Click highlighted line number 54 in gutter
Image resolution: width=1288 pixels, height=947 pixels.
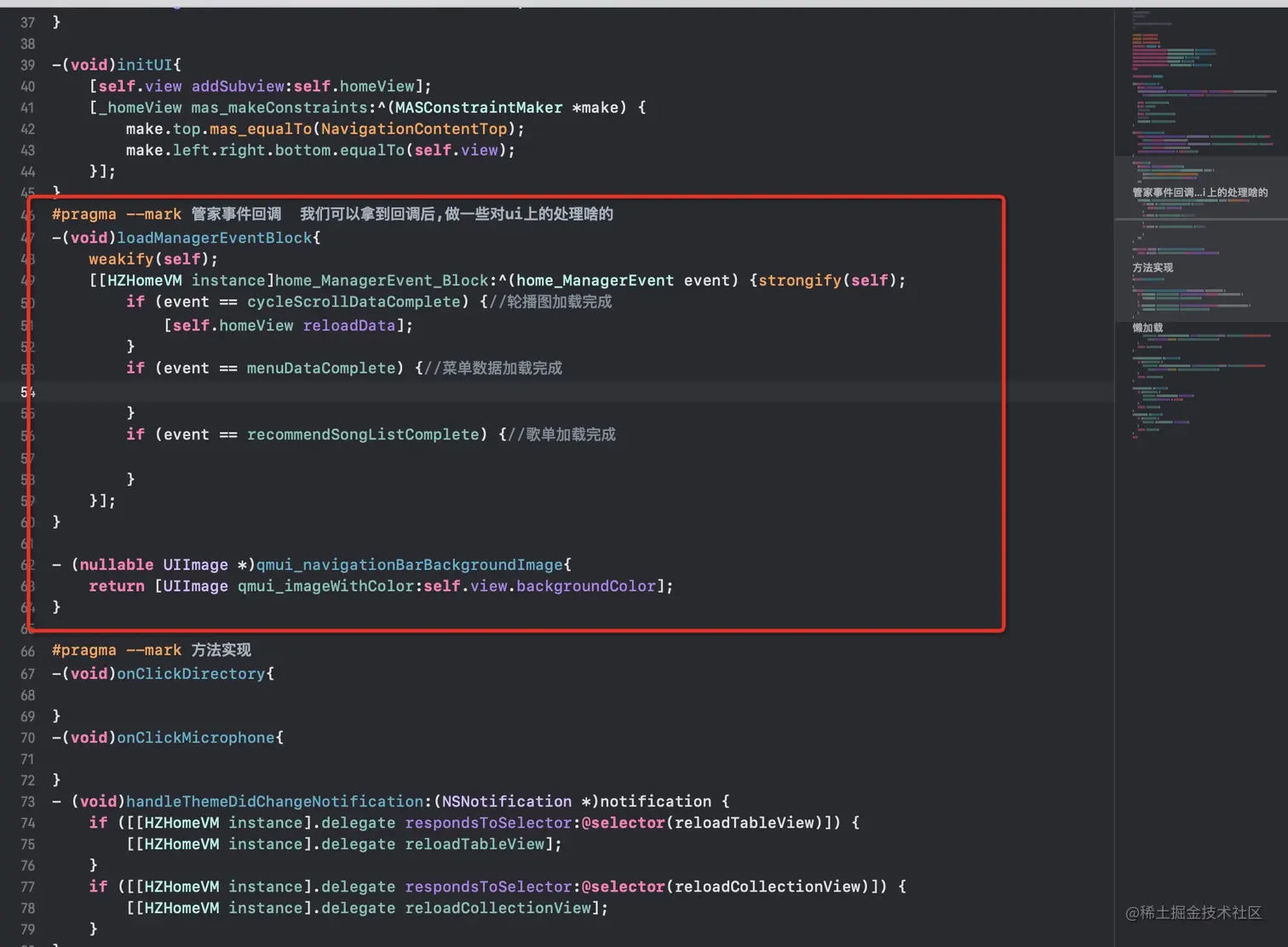pyautogui.click(x=28, y=392)
